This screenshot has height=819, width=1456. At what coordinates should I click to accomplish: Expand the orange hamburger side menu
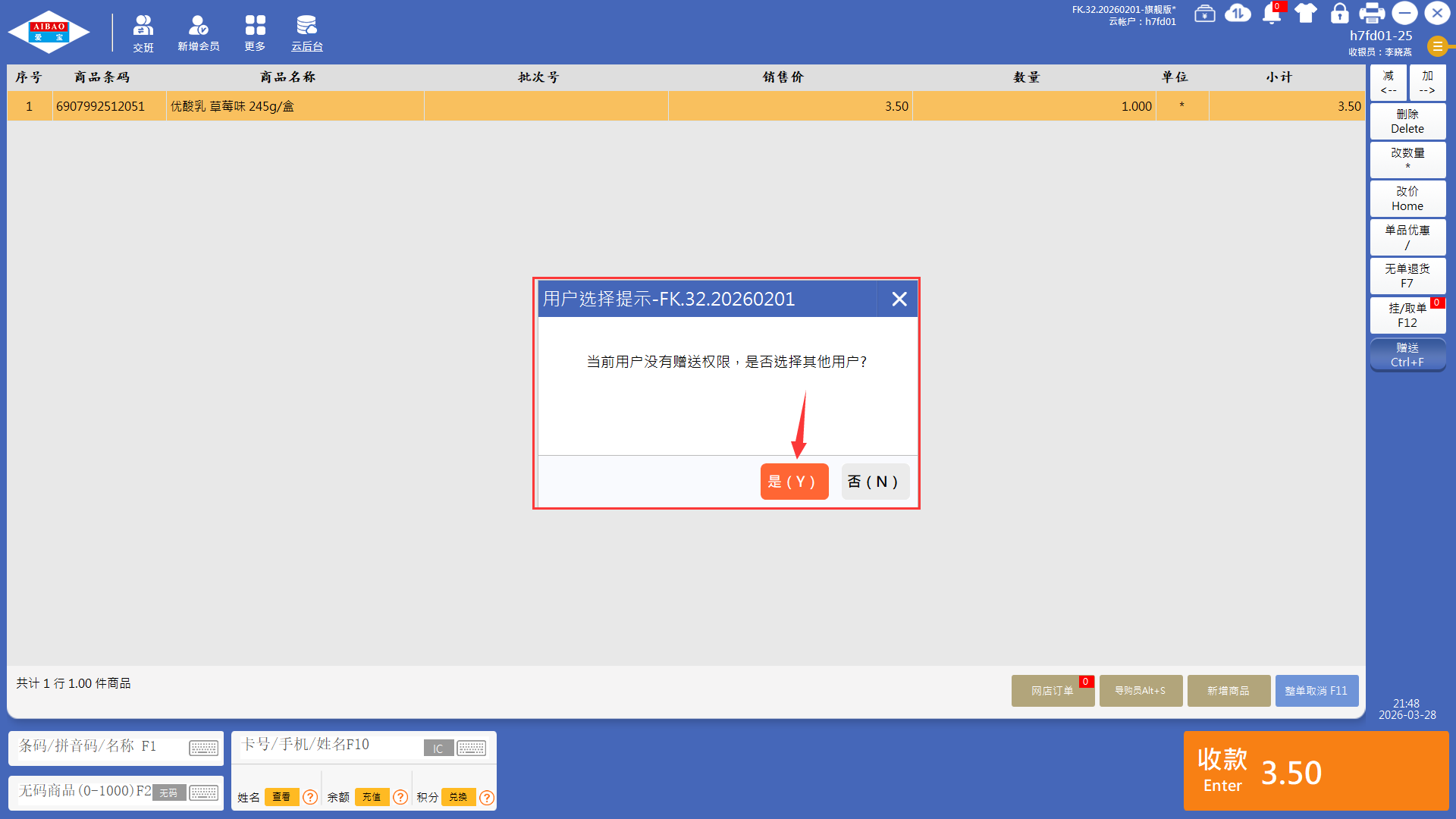1437,46
